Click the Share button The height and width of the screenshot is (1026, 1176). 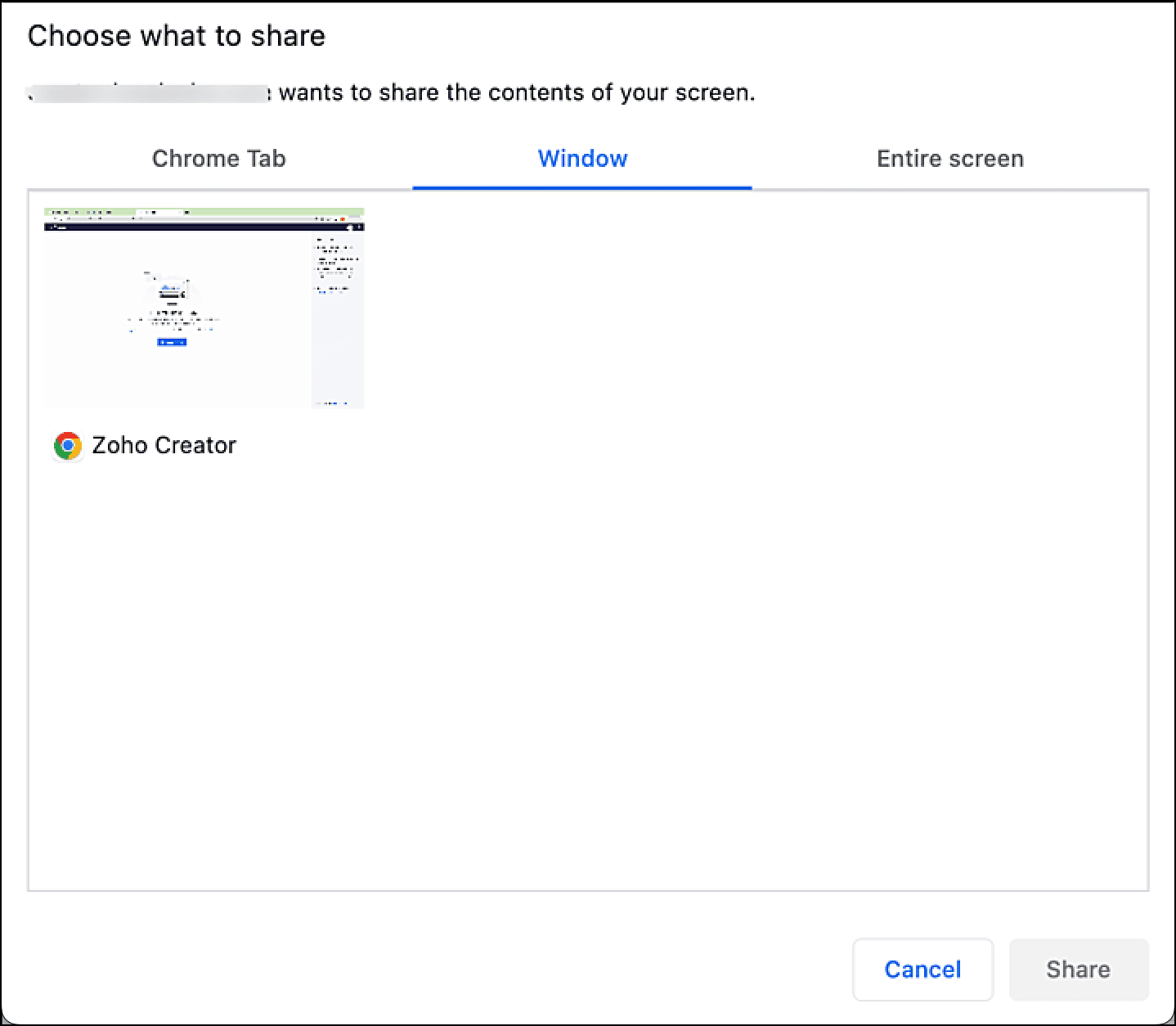[1078, 970]
